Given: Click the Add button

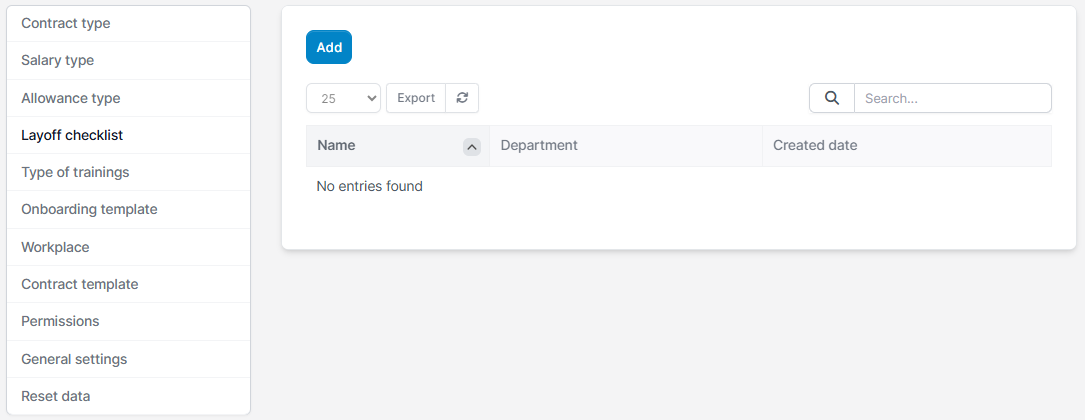Looking at the screenshot, I should click(329, 47).
